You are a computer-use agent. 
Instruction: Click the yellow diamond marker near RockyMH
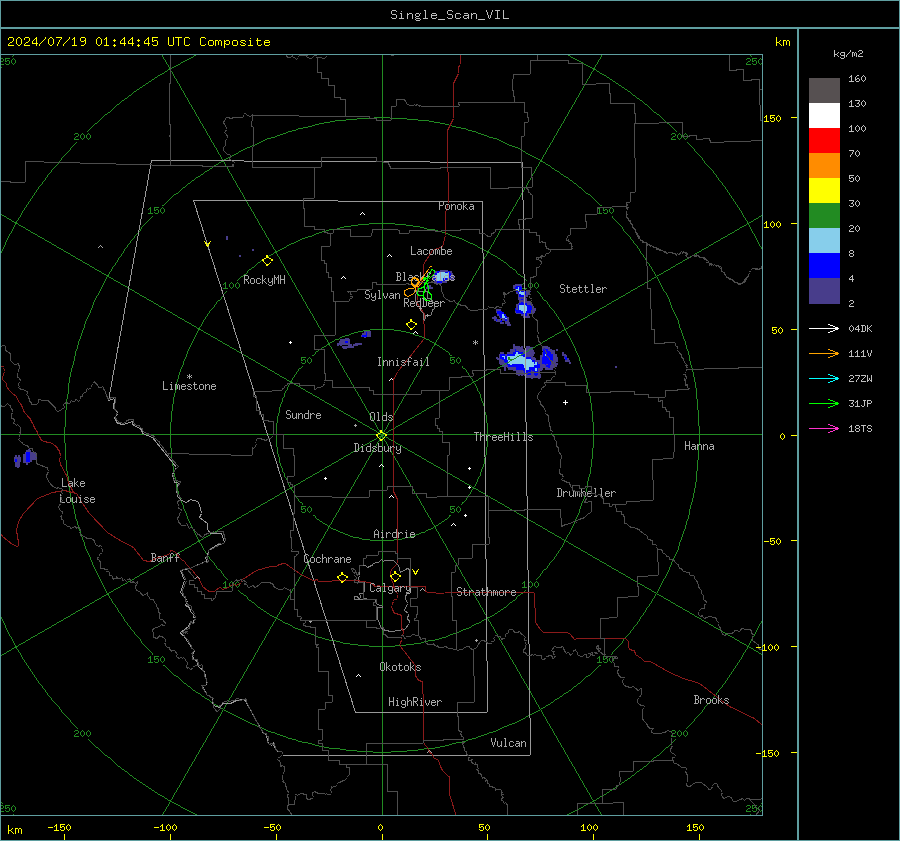267,261
